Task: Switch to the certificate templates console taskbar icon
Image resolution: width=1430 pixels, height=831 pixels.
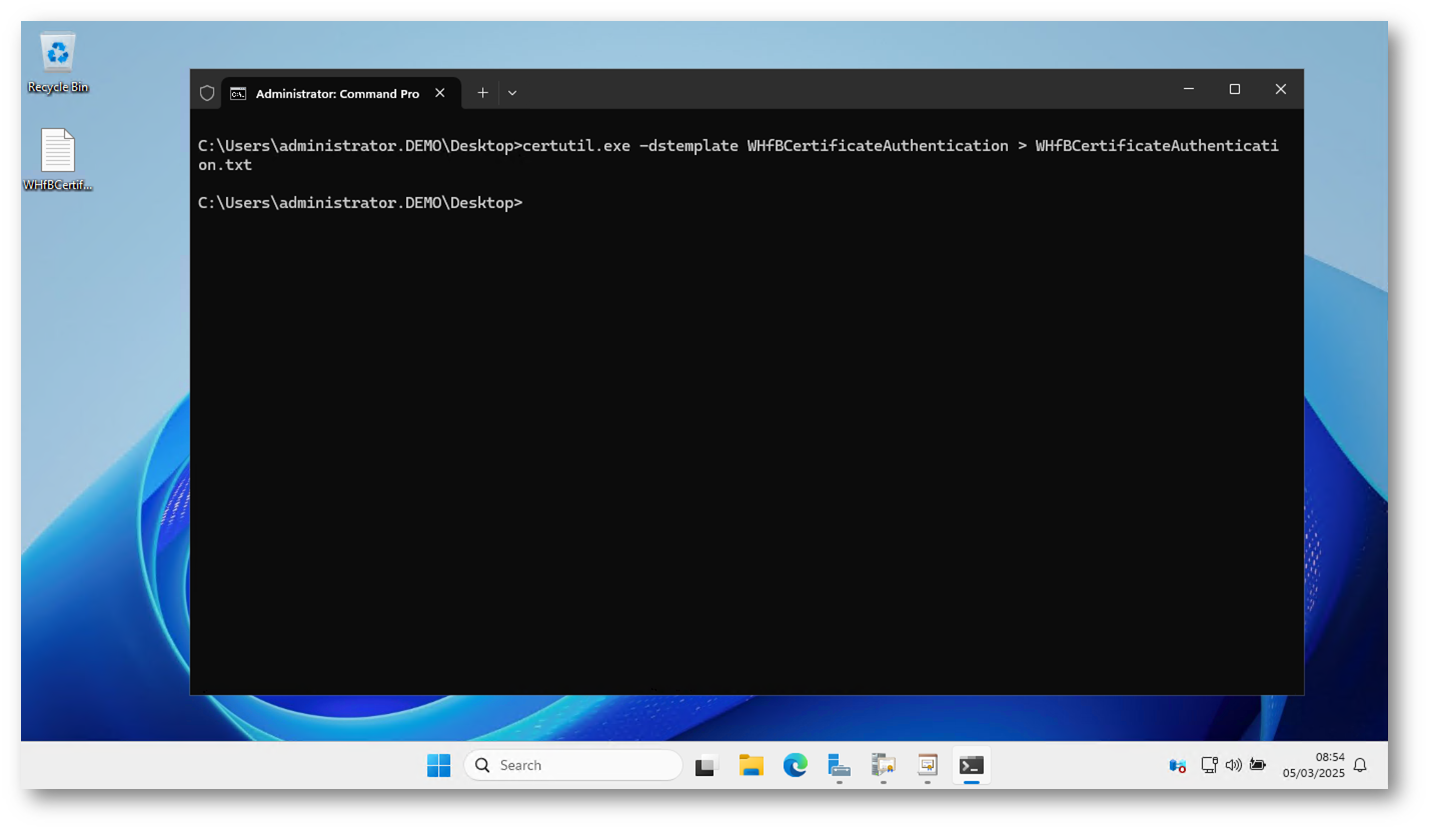Action: click(x=927, y=765)
